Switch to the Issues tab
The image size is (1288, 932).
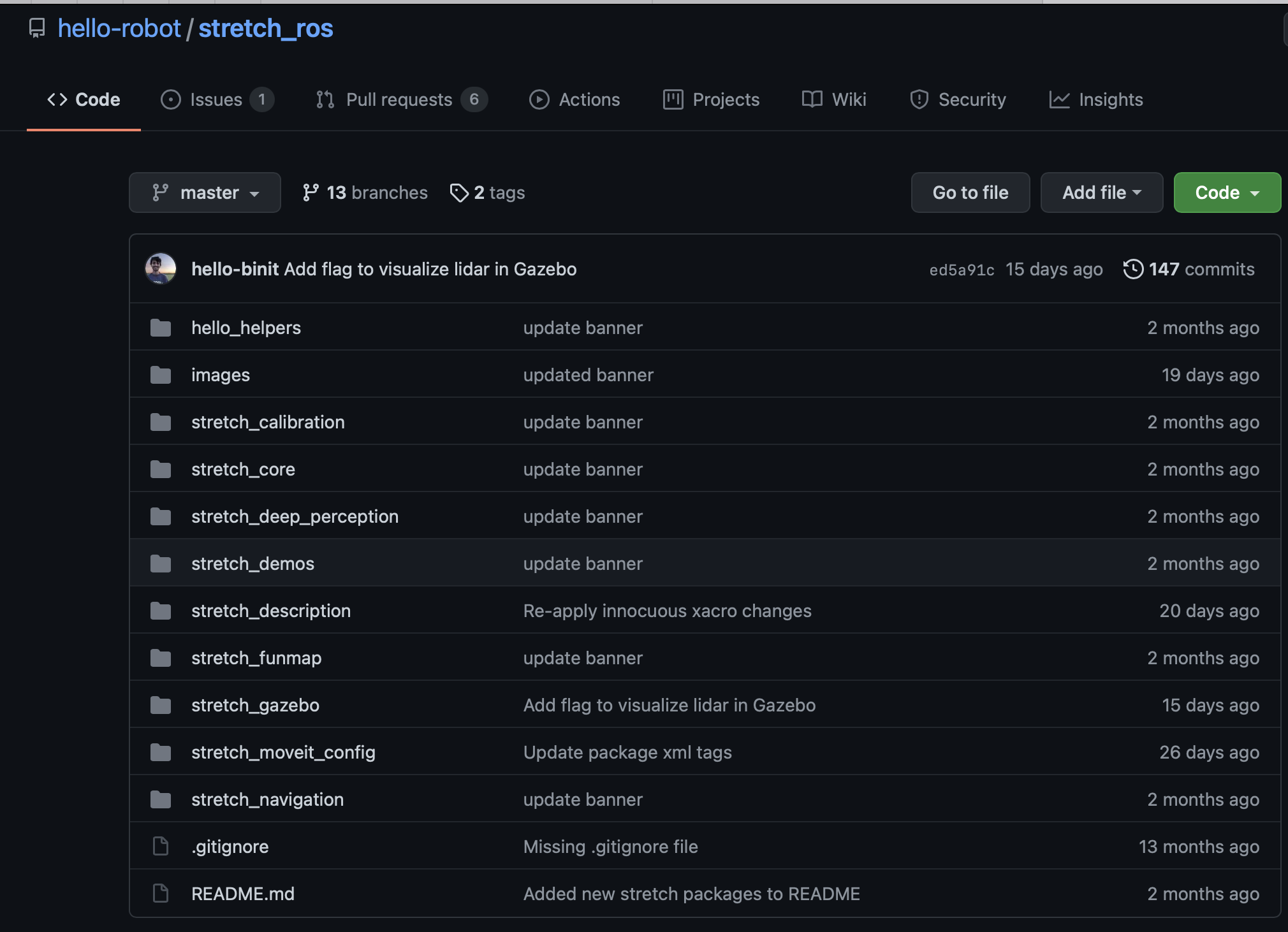coord(216,99)
